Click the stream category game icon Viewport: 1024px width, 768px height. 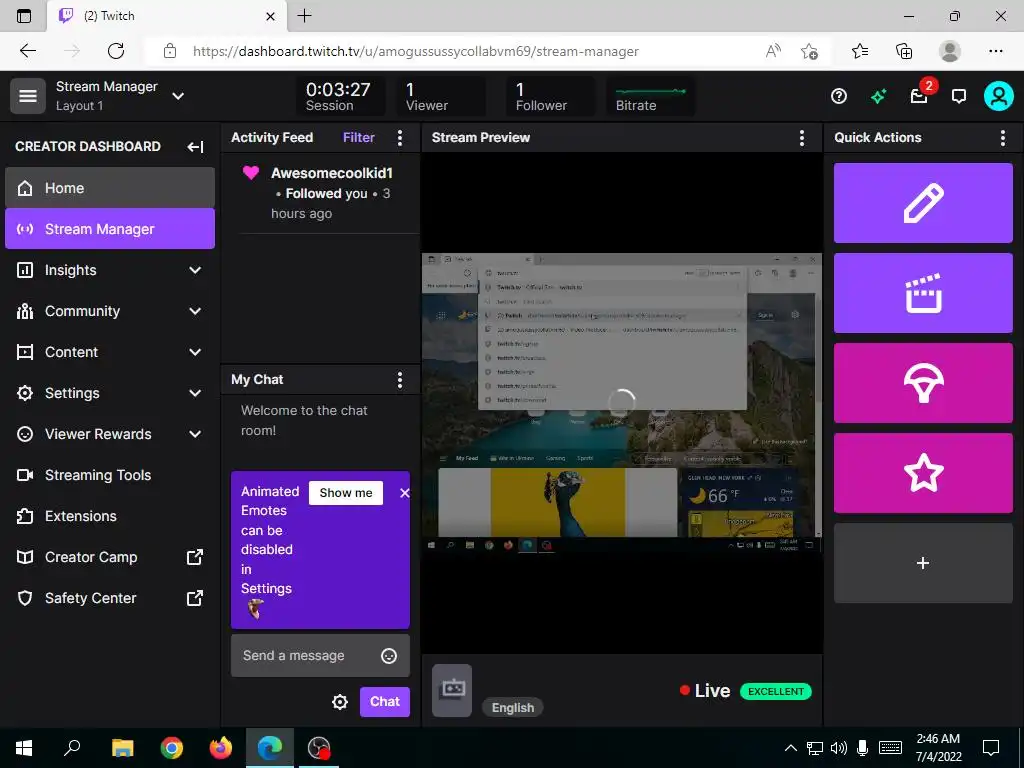click(x=452, y=690)
